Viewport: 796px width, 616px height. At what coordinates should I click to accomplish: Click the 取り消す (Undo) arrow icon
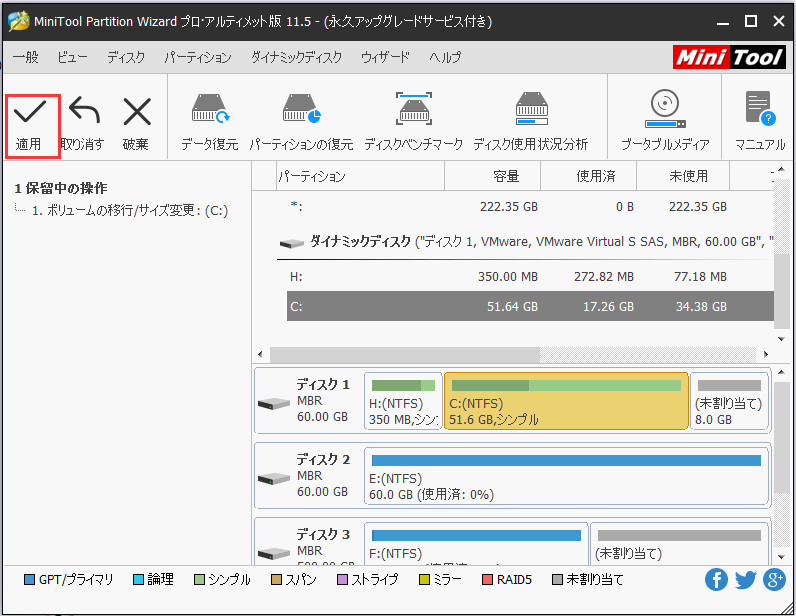(83, 113)
